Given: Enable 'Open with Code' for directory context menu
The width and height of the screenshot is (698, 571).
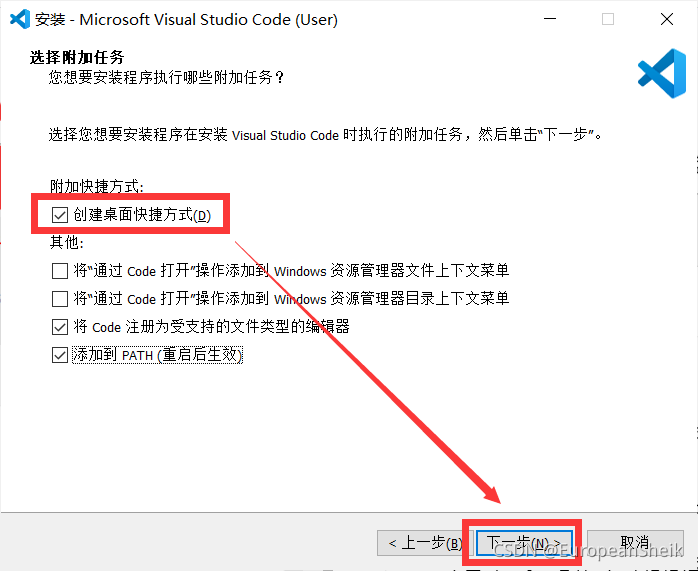Looking at the screenshot, I should [x=60, y=299].
